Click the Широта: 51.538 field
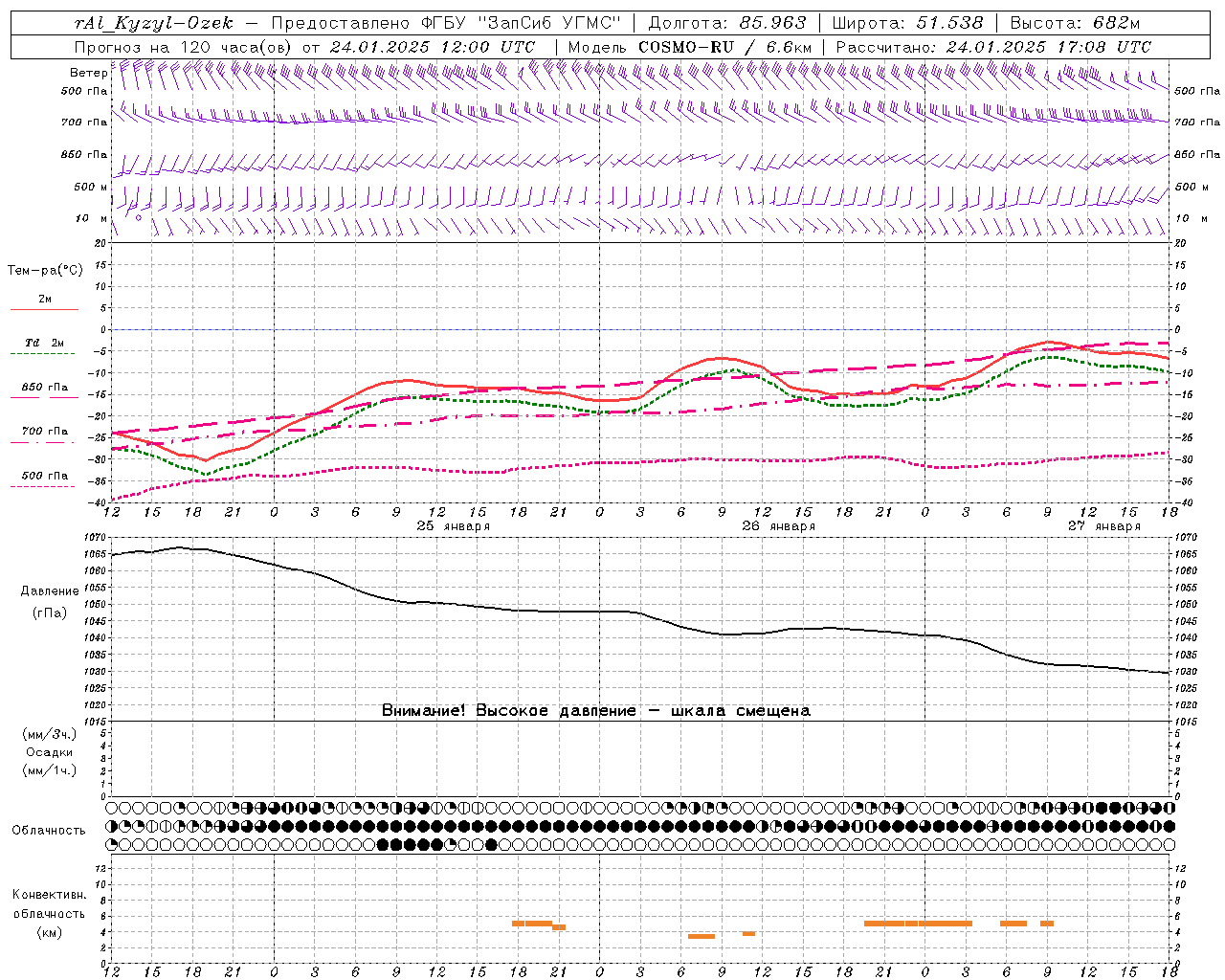 coord(907,23)
